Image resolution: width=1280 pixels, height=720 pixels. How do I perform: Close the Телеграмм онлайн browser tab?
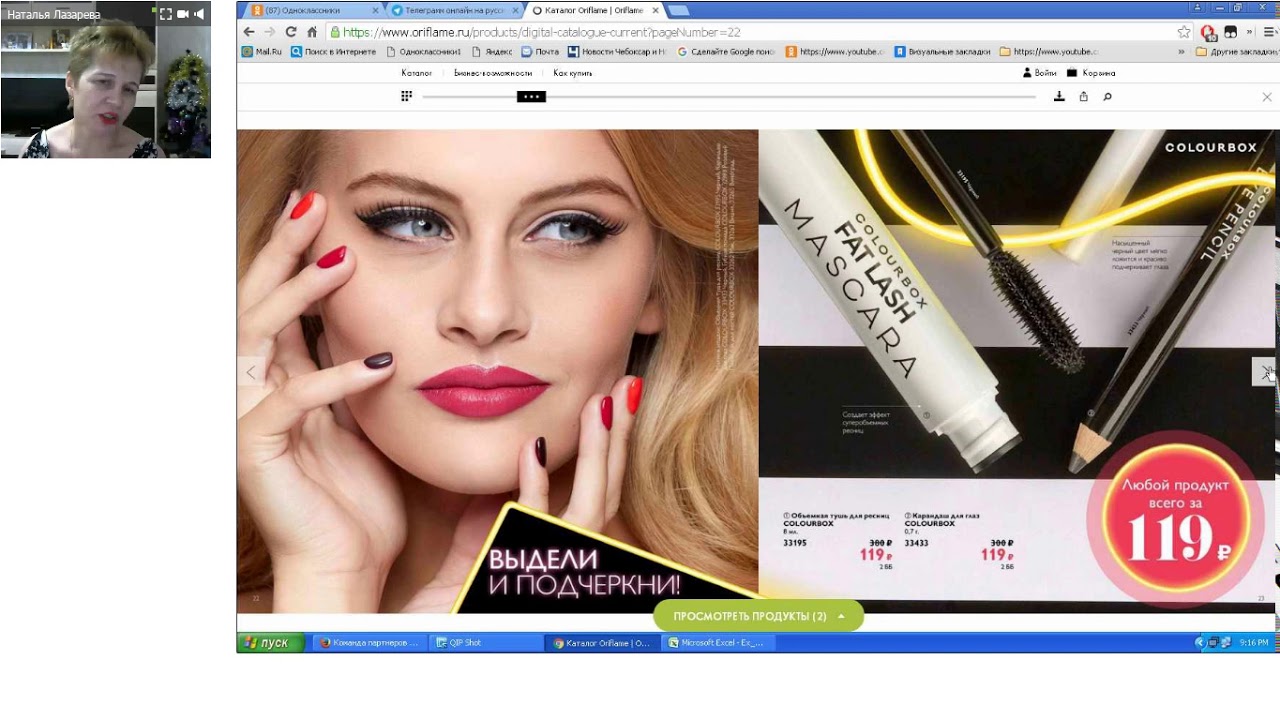(x=514, y=10)
